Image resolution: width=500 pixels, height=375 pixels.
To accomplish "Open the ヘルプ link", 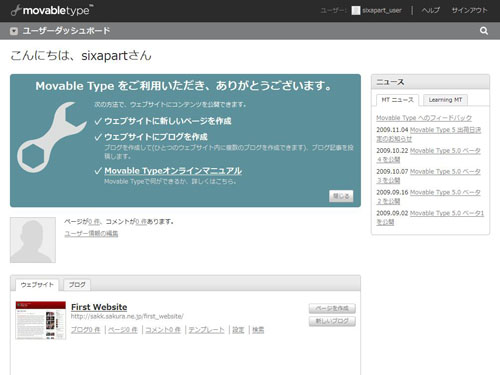I will [430, 10].
